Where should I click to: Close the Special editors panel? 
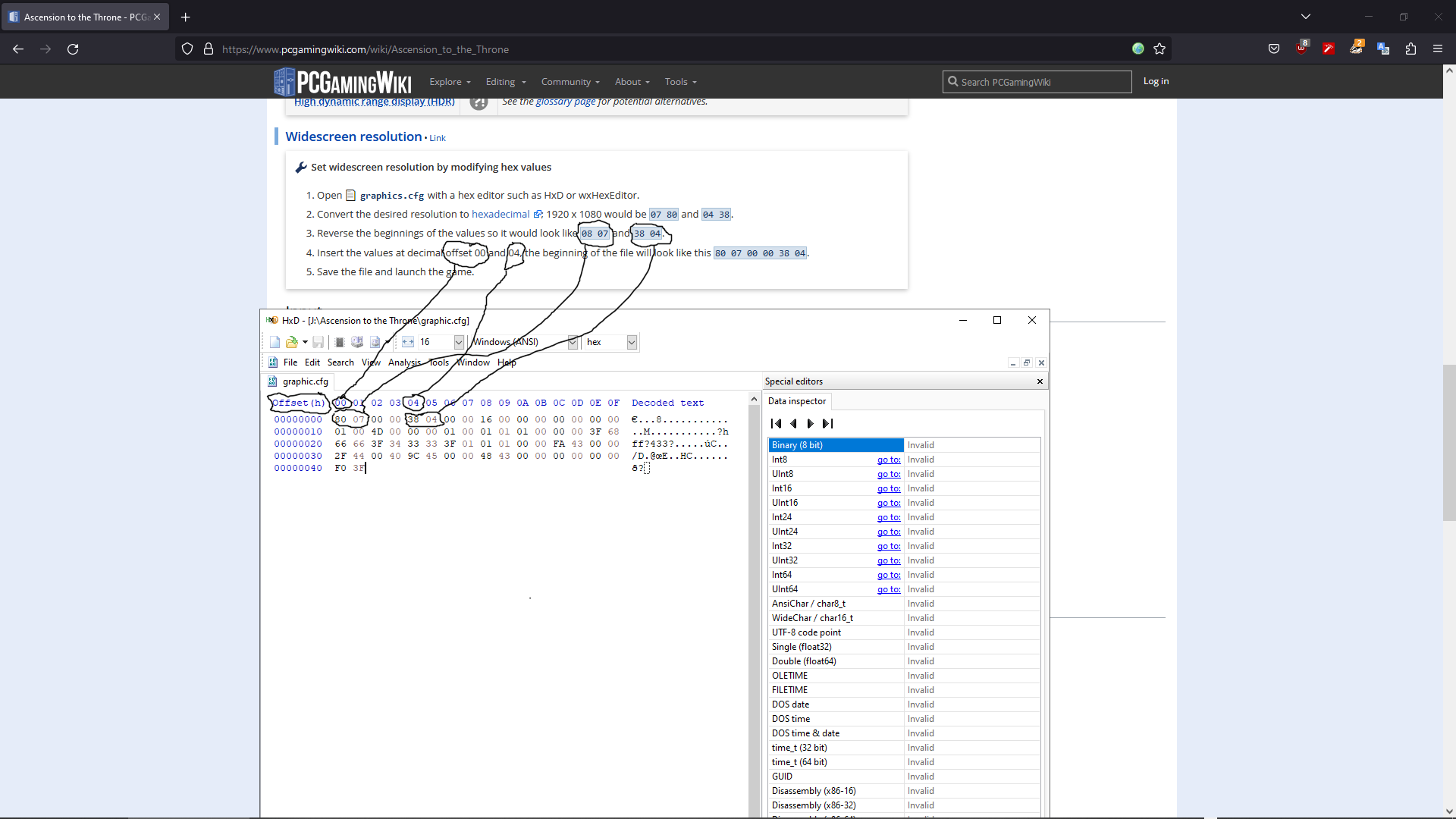pyautogui.click(x=1040, y=381)
